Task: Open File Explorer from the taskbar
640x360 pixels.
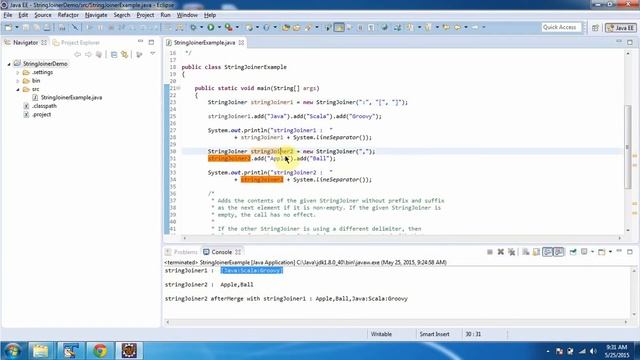Action: (40, 351)
